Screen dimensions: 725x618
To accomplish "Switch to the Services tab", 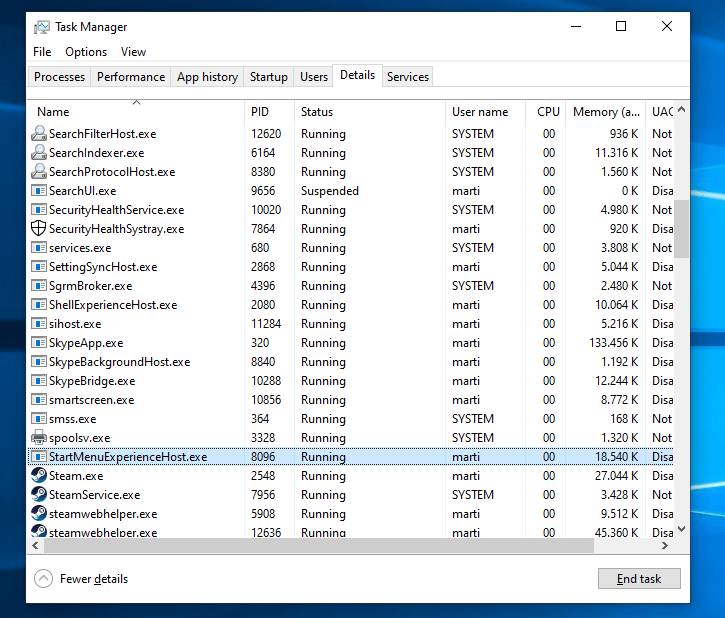I will (408, 77).
